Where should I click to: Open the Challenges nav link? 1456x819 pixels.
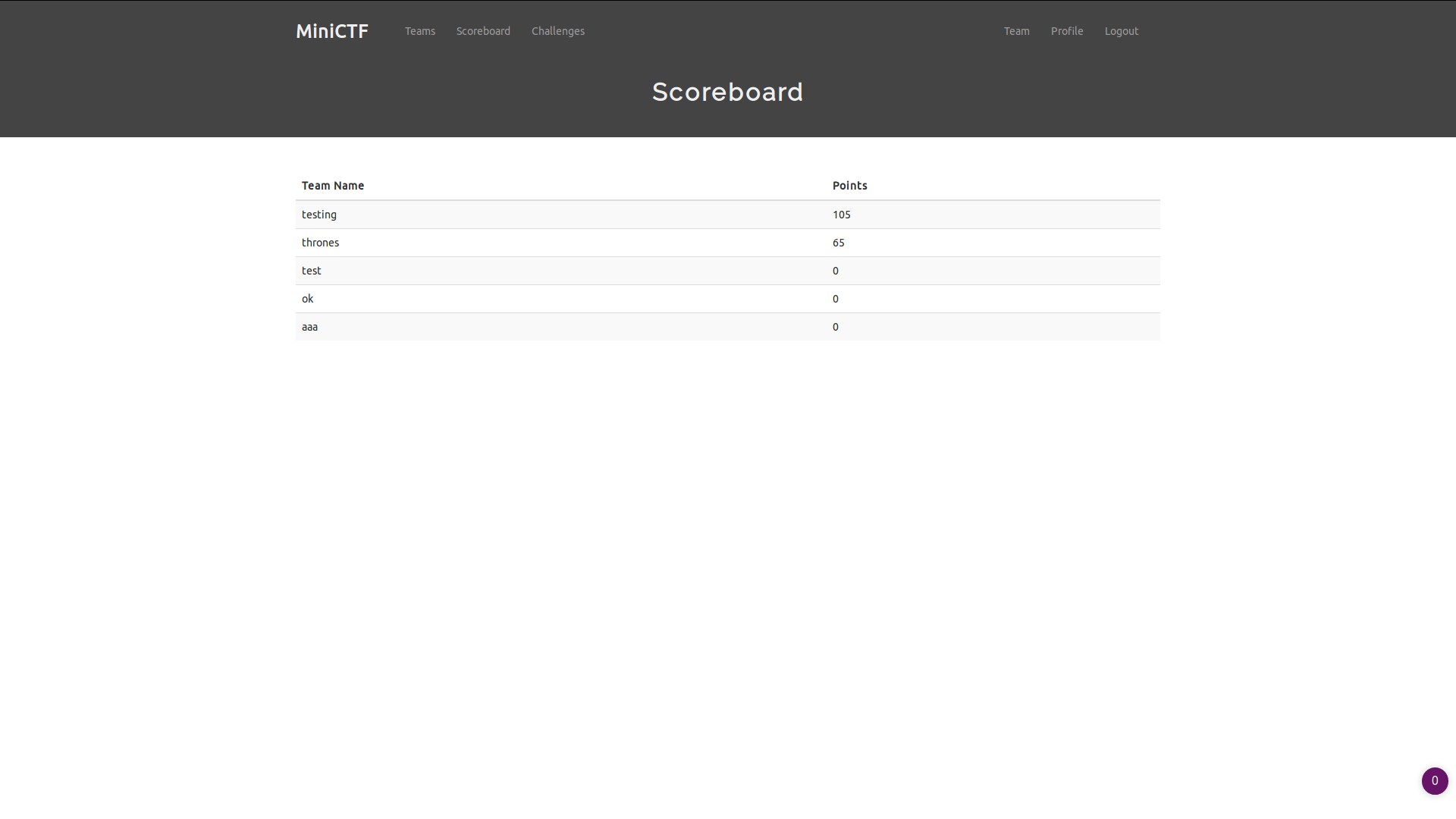pyautogui.click(x=557, y=31)
